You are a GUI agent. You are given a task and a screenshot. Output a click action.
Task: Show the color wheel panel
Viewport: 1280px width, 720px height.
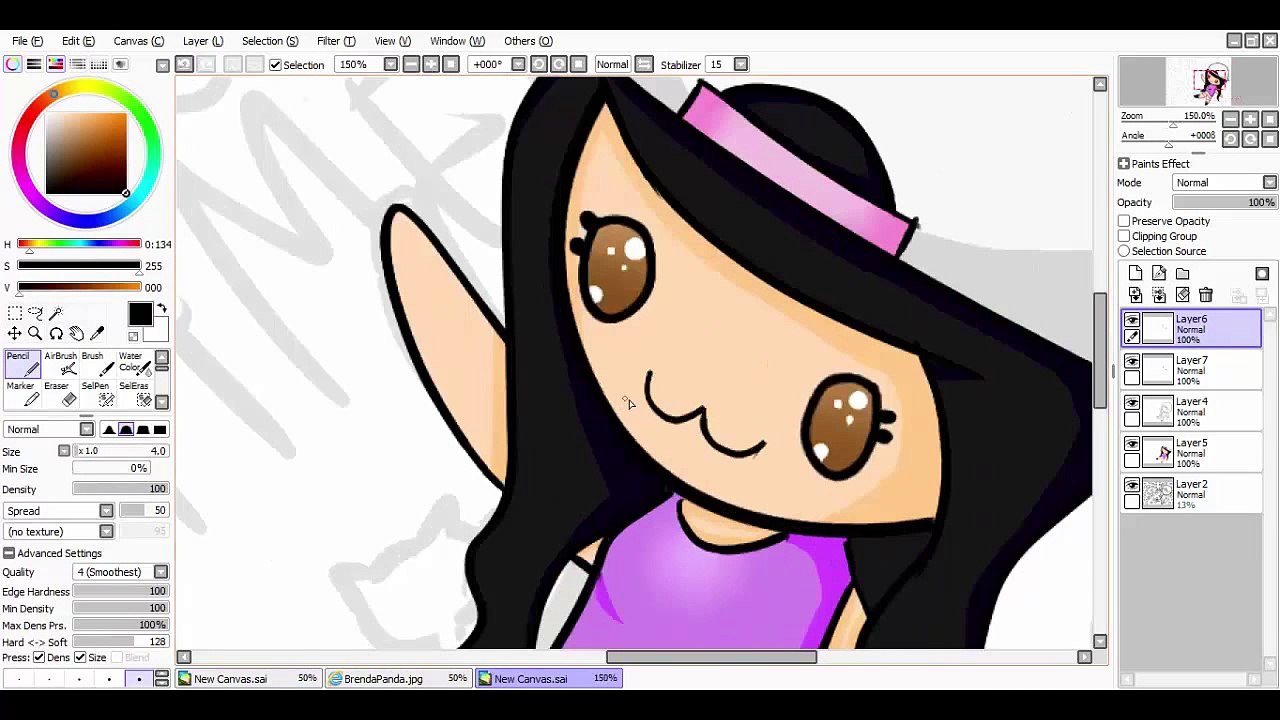point(12,64)
